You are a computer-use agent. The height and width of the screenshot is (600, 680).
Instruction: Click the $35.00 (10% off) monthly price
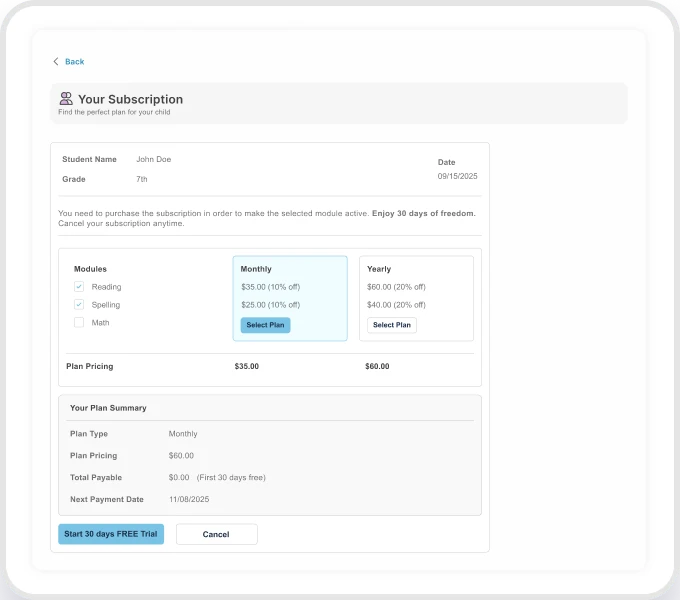coord(270,287)
